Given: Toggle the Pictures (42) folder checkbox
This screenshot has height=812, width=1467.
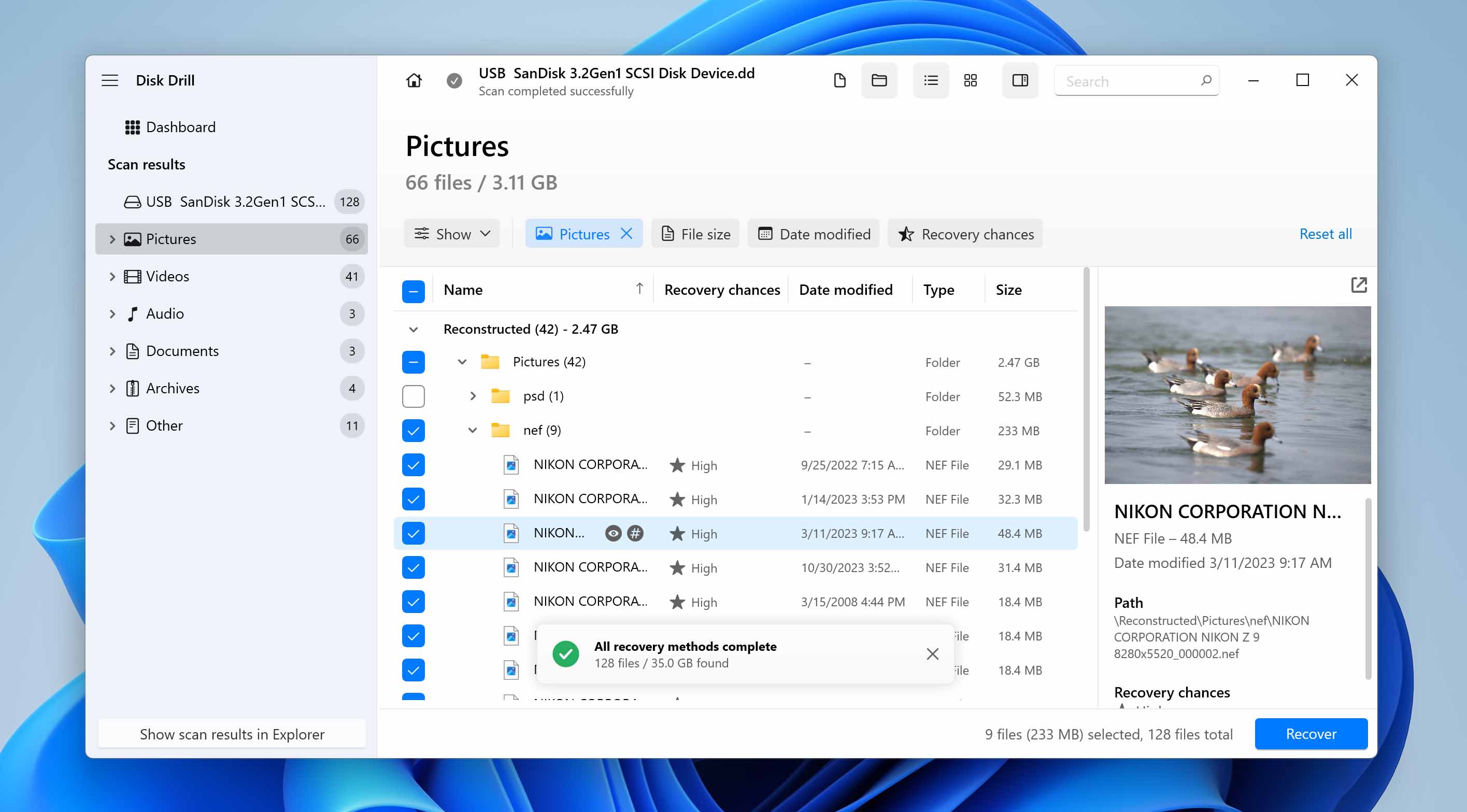Looking at the screenshot, I should 413,362.
